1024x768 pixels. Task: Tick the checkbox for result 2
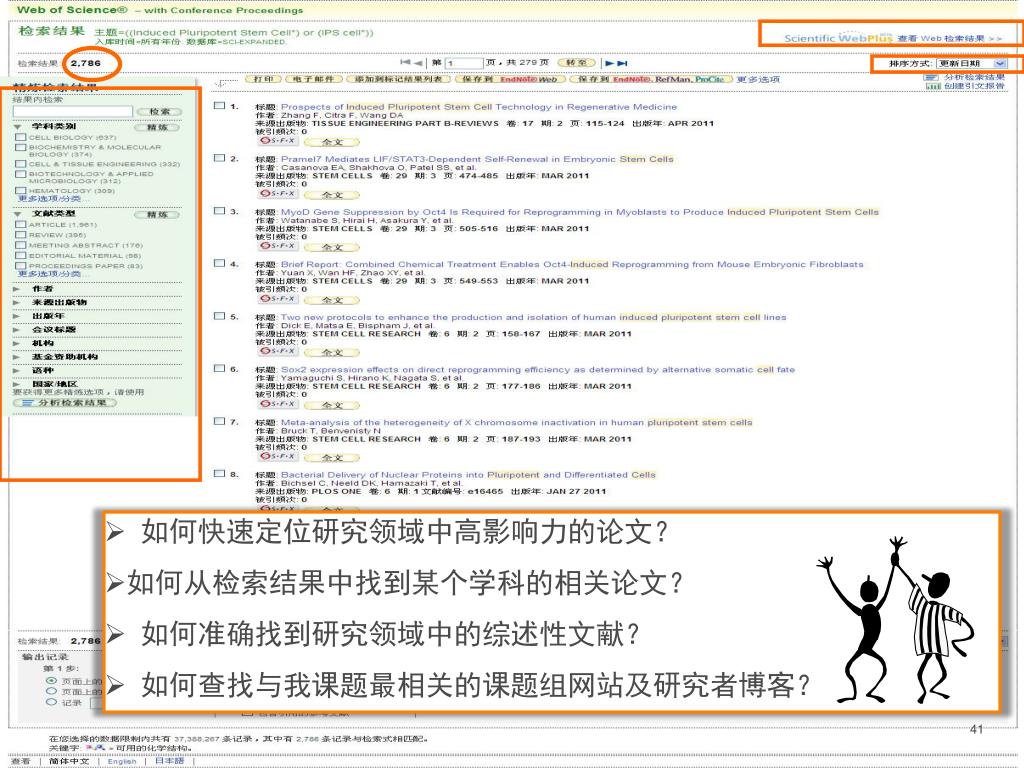(x=219, y=158)
